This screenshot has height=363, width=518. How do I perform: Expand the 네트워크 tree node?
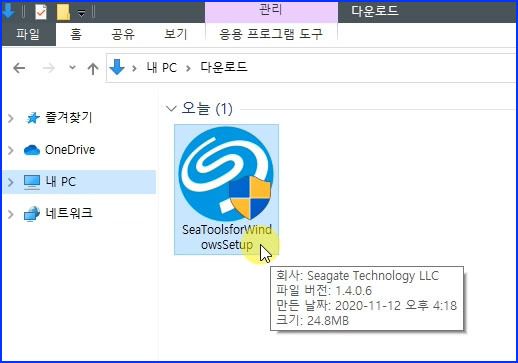coord(11,214)
